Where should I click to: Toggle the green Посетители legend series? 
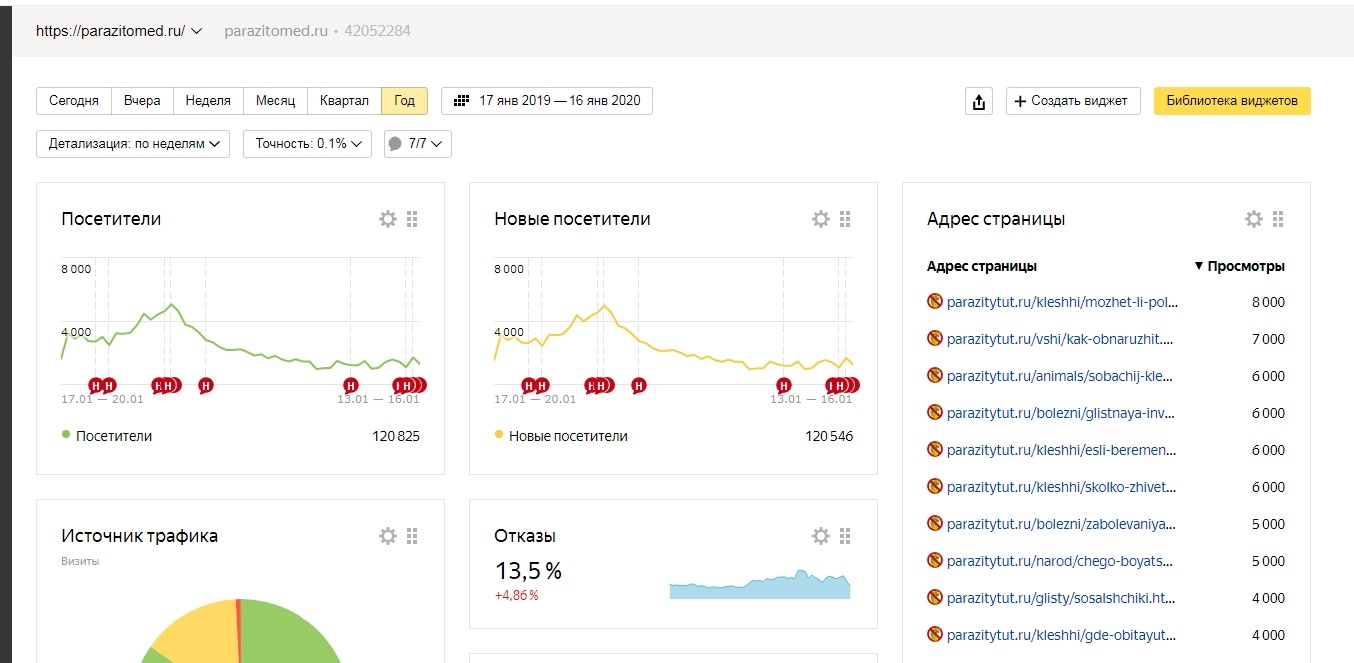(x=107, y=436)
